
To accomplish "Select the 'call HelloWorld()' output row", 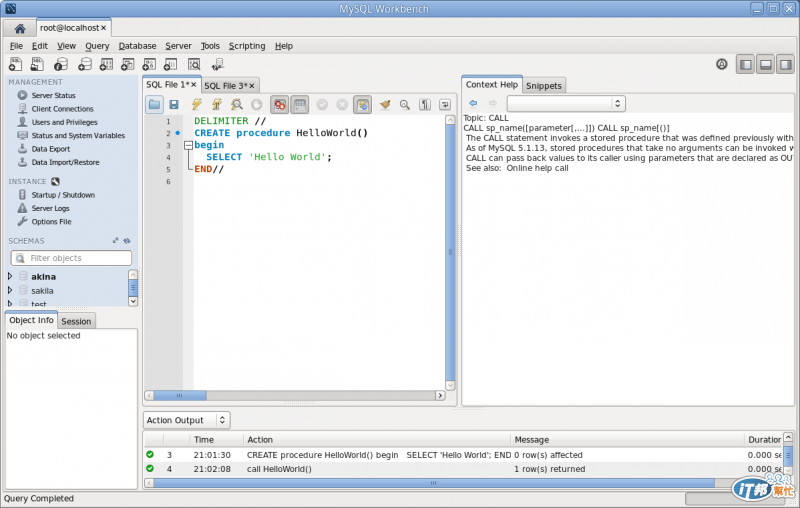I will (x=463, y=469).
